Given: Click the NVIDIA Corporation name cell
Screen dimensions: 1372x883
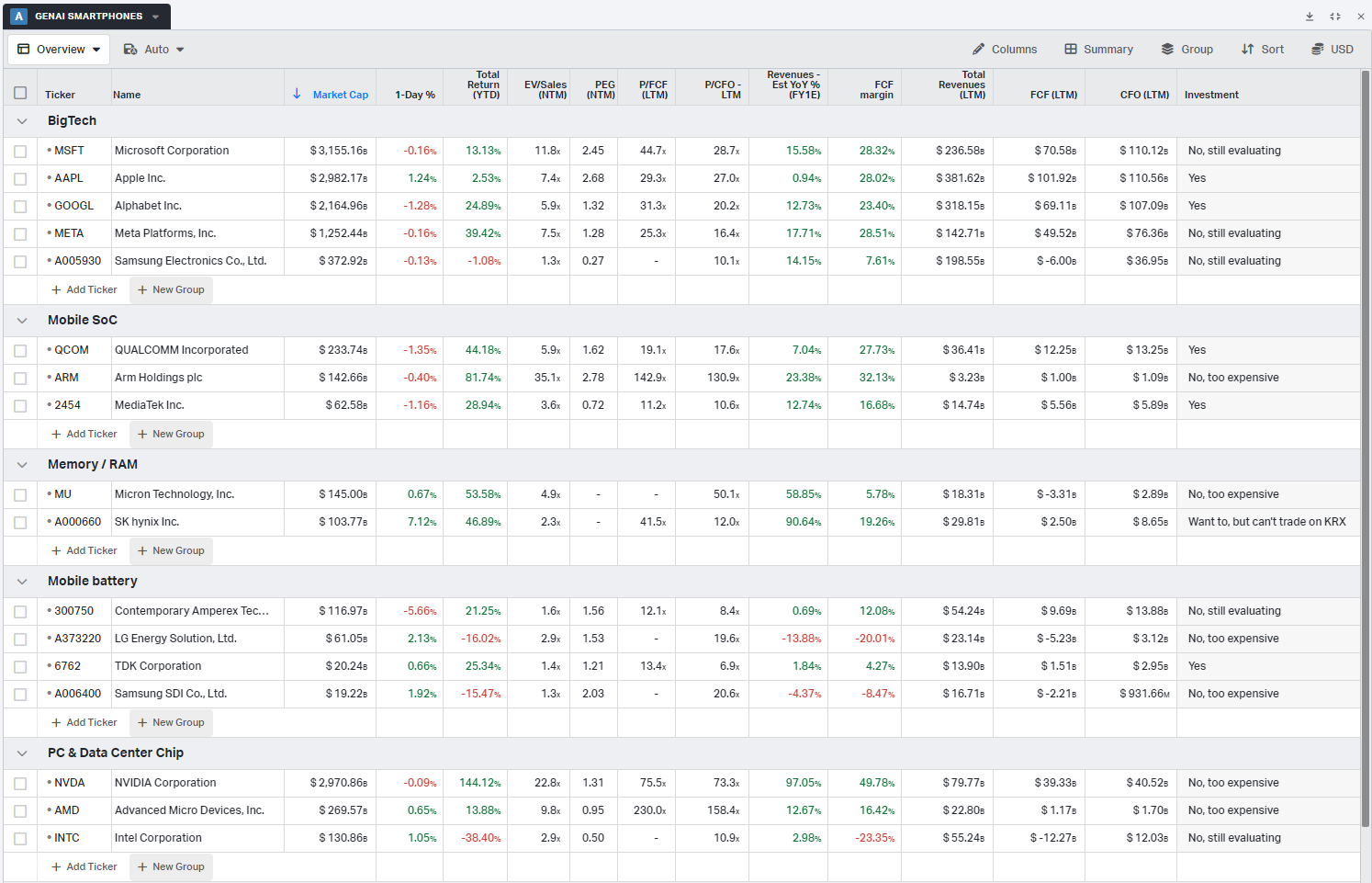Looking at the screenshot, I should 197,783.
